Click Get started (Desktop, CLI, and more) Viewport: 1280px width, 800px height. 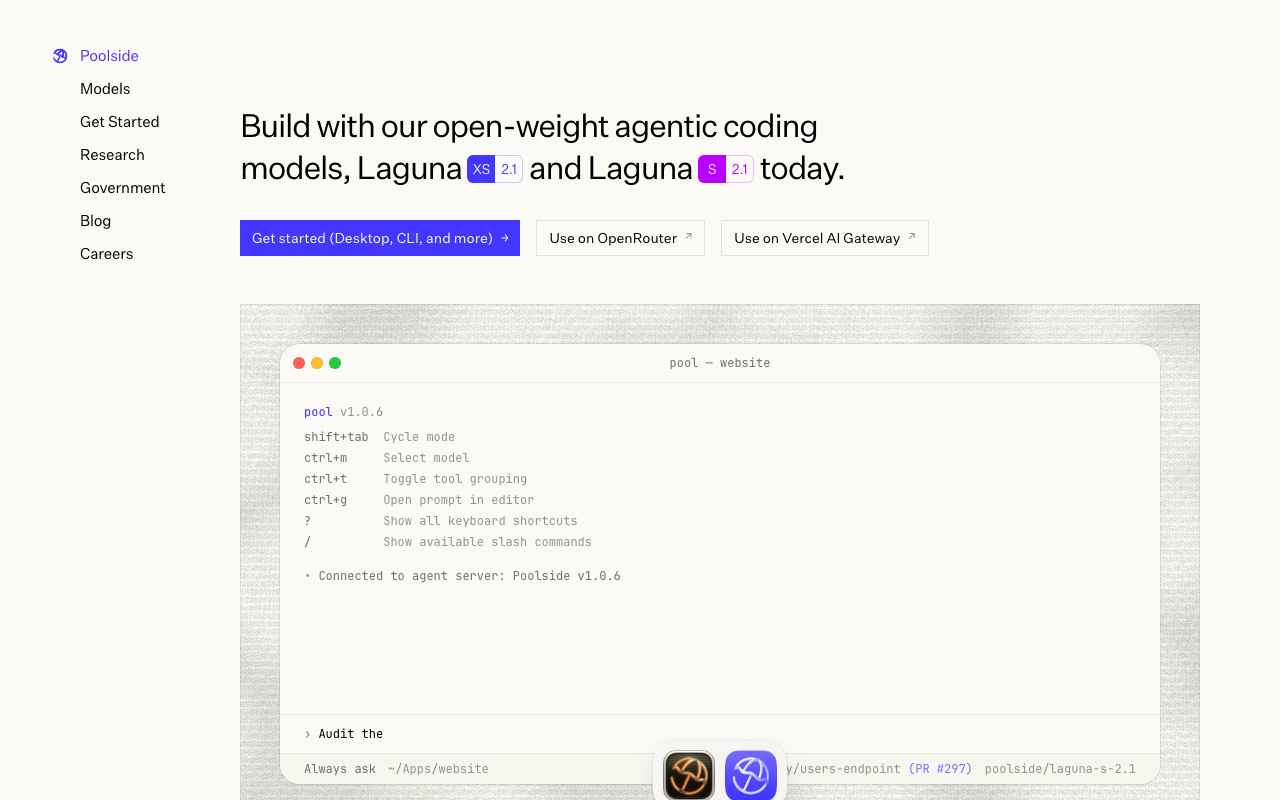(380, 238)
